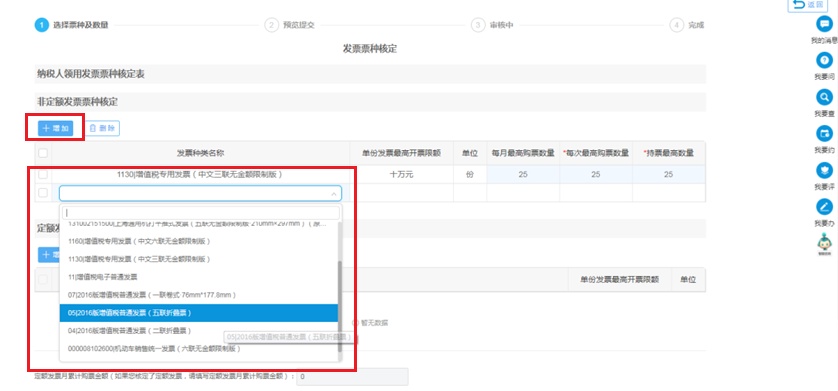
Task: Click the 我要问 question icon
Action: [825, 60]
